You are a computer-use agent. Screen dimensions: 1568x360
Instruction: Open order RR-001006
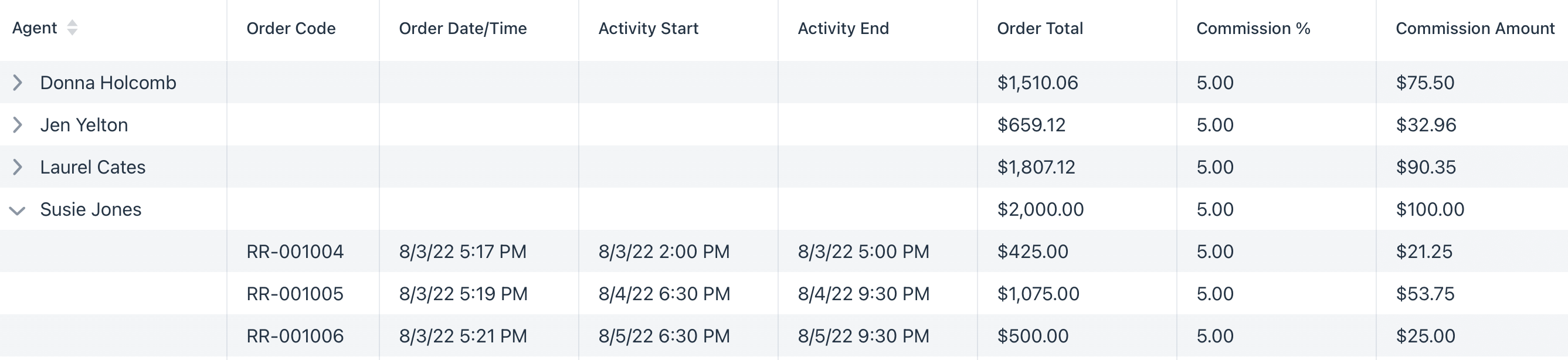(295, 335)
